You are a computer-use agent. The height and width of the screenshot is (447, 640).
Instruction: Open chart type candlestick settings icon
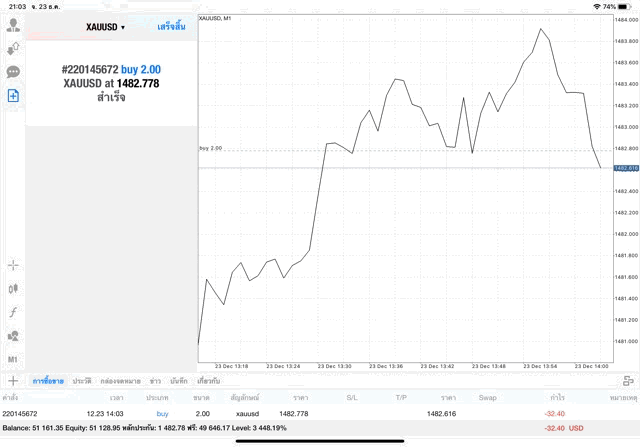13,288
